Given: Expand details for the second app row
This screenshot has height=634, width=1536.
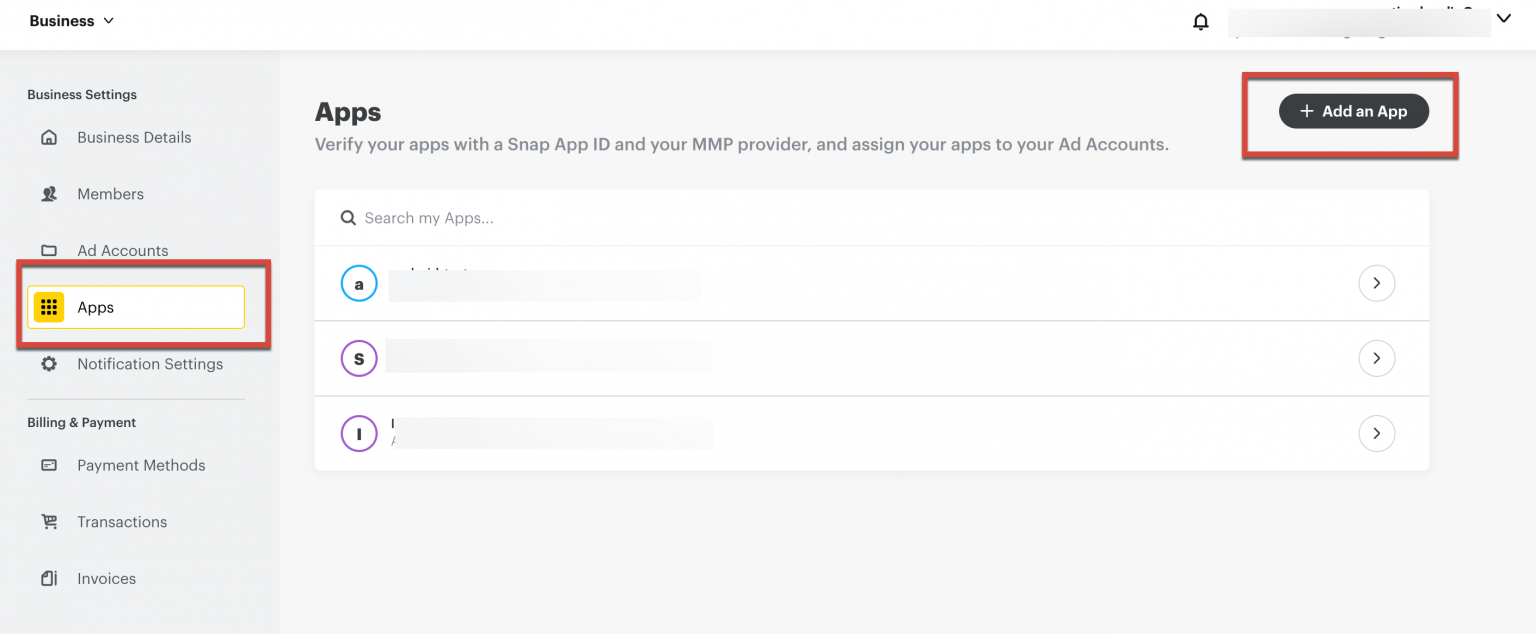Looking at the screenshot, I should tap(1377, 358).
